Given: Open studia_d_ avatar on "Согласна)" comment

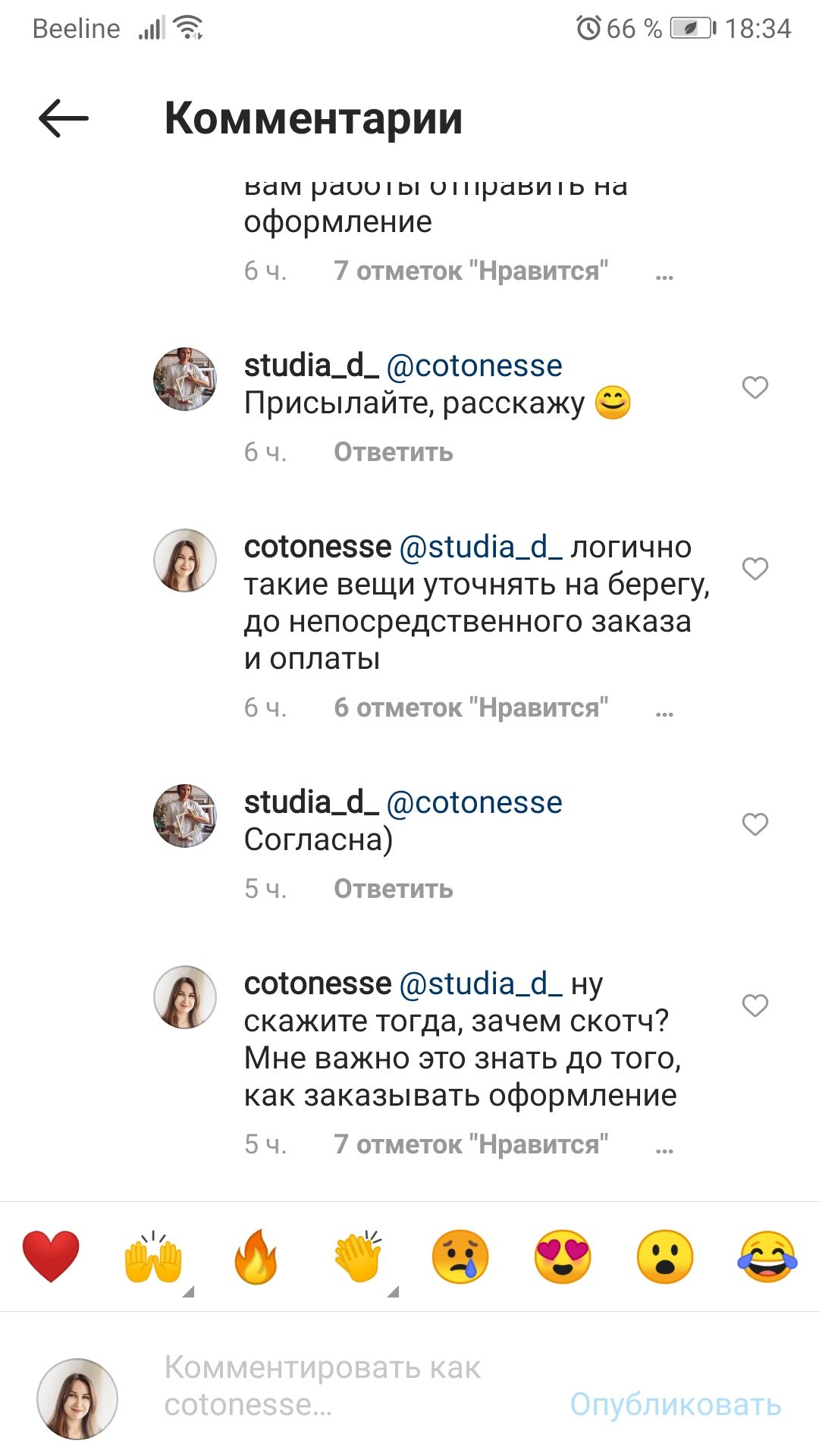Looking at the screenshot, I should 185,816.
